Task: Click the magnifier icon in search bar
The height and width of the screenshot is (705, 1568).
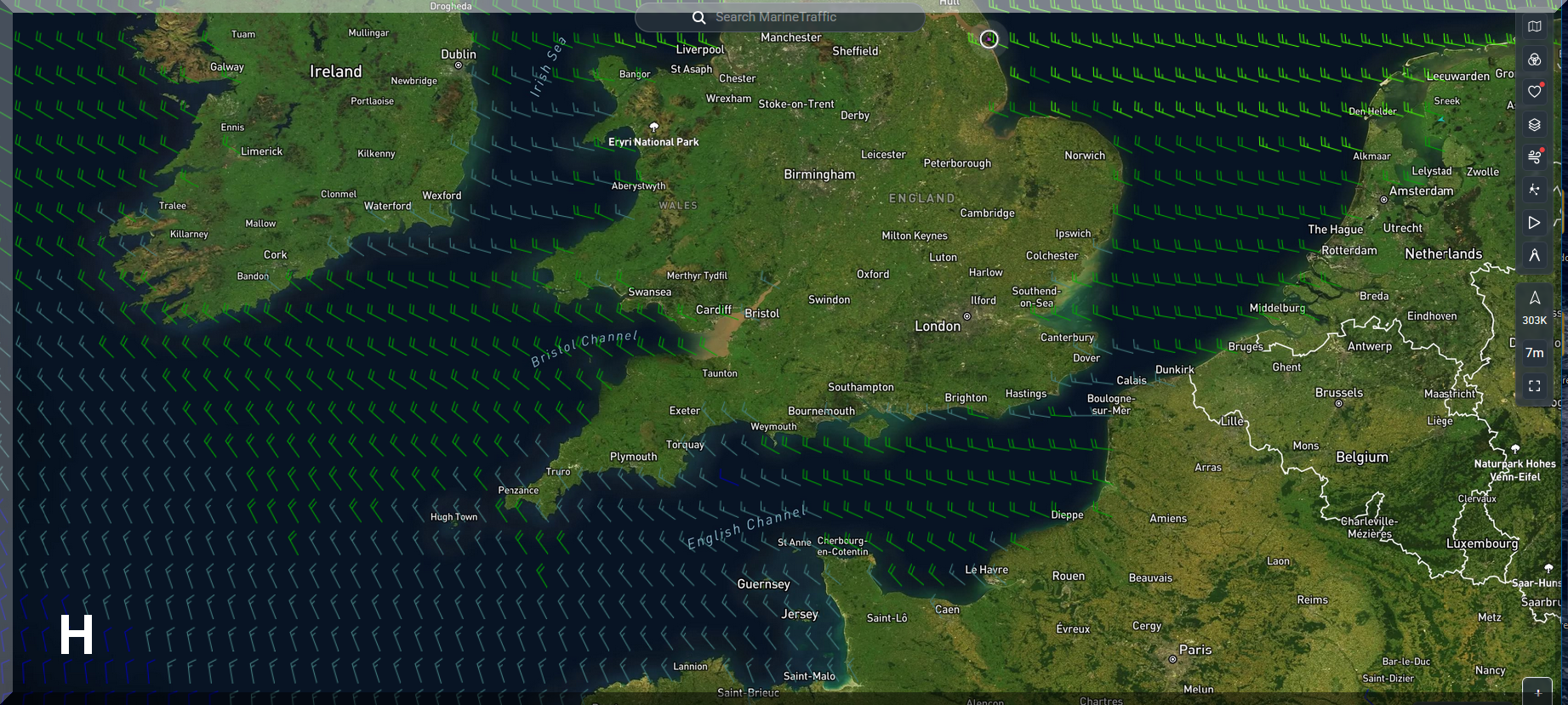Action: [698, 18]
